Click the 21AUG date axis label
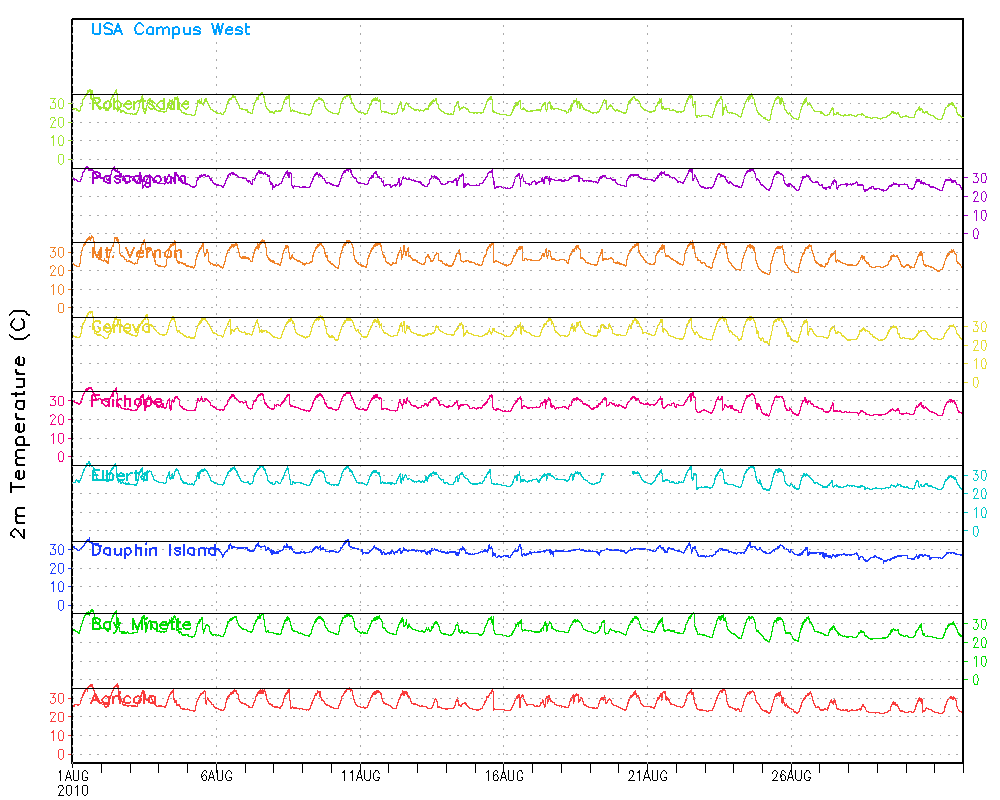The height and width of the screenshot is (800, 1000). click(x=648, y=776)
